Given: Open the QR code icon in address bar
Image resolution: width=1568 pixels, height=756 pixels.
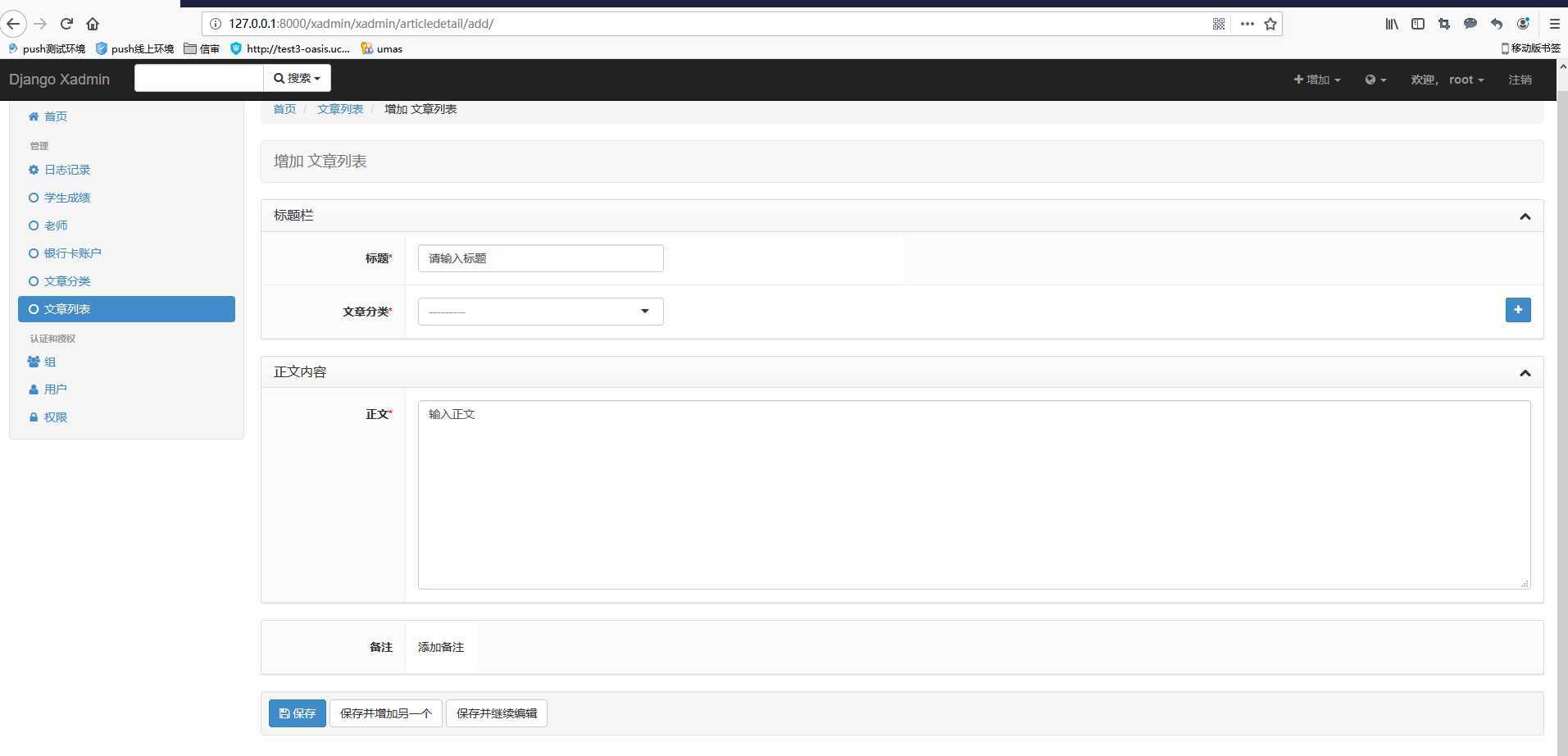Looking at the screenshot, I should tap(1219, 24).
